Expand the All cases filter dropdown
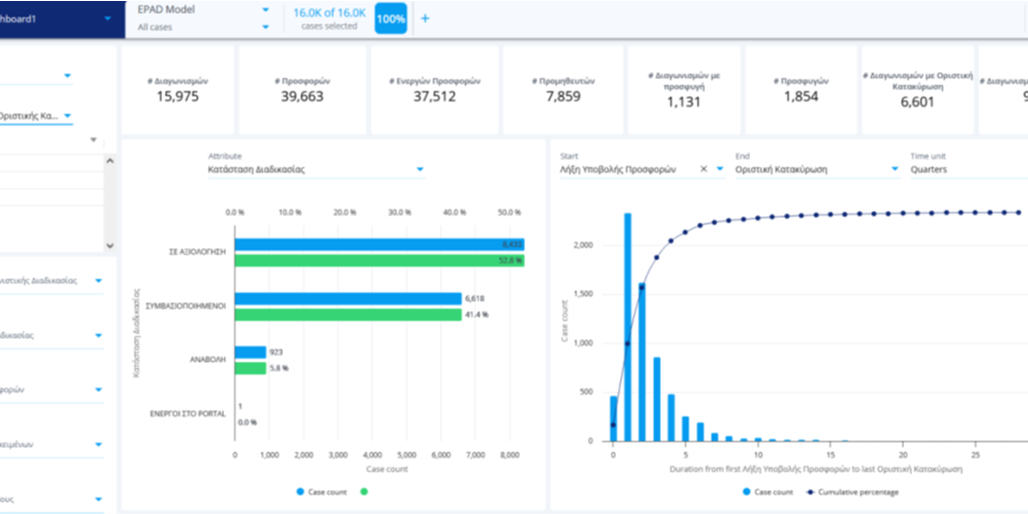This screenshot has height=514, width=1028. 265,27
